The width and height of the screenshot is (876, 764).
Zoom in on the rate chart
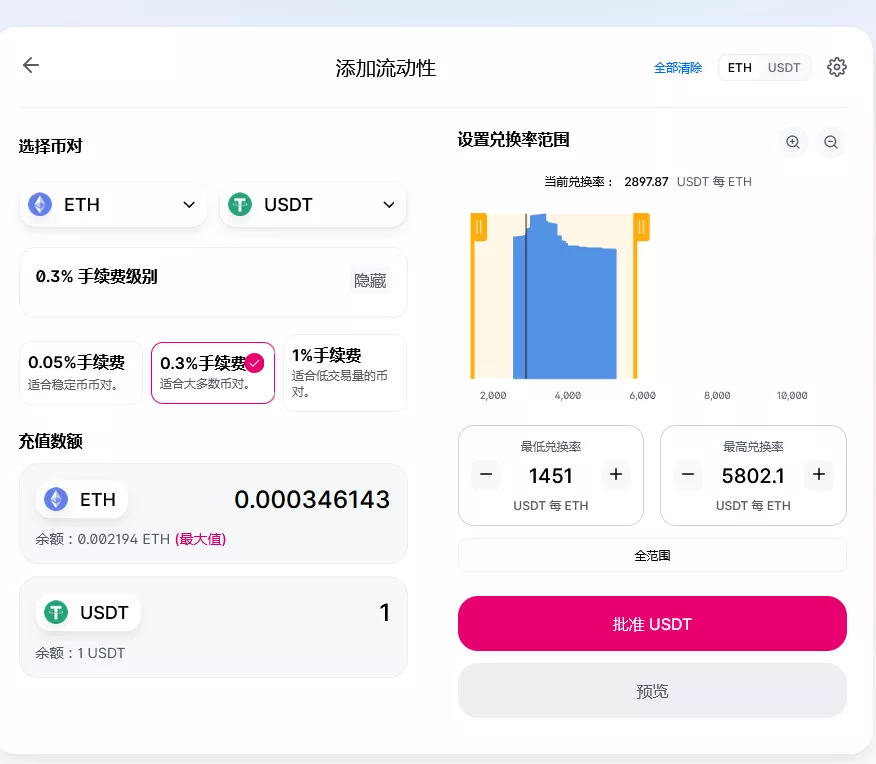point(793,142)
